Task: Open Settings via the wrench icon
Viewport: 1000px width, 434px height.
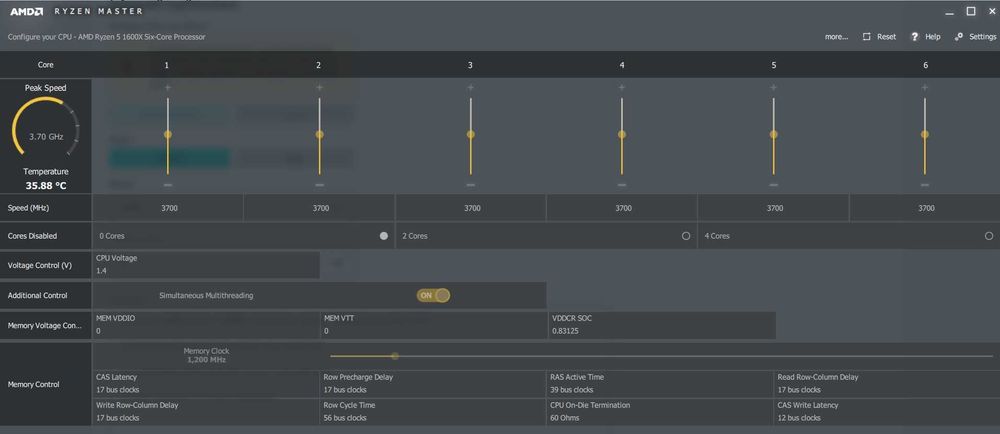Action: coord(959,37)
